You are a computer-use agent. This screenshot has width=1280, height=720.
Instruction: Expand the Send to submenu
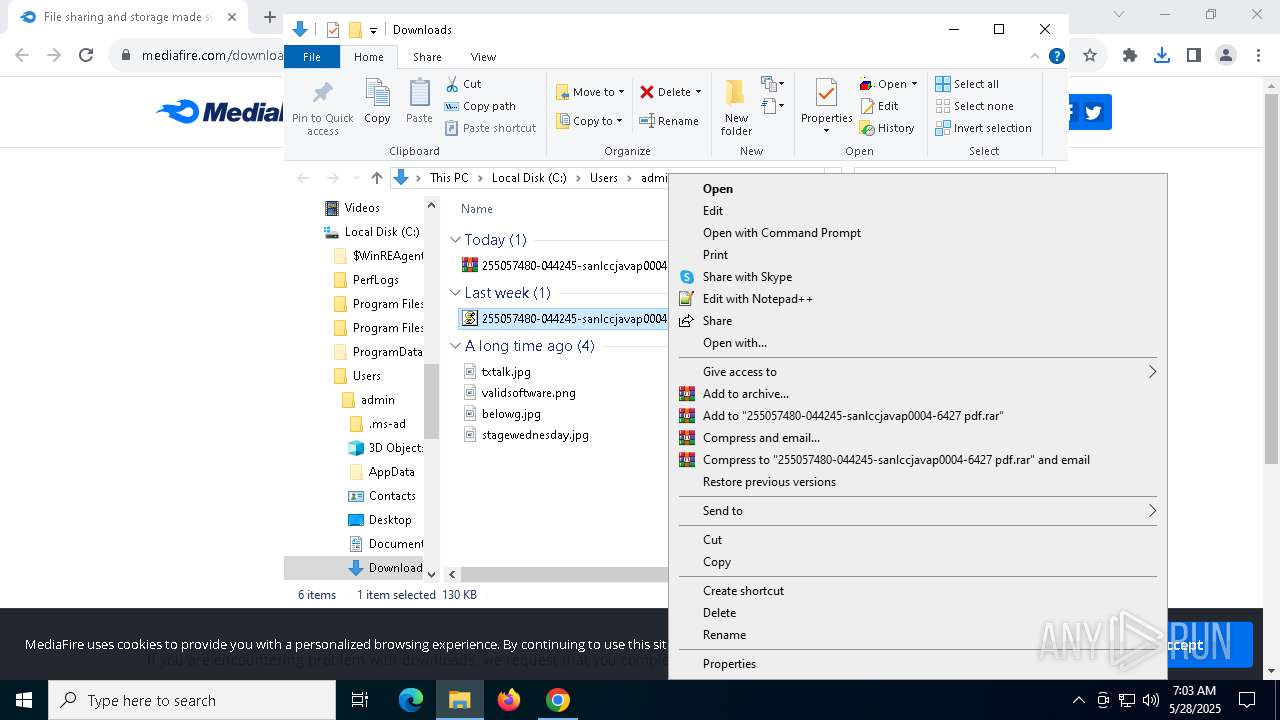918,511
